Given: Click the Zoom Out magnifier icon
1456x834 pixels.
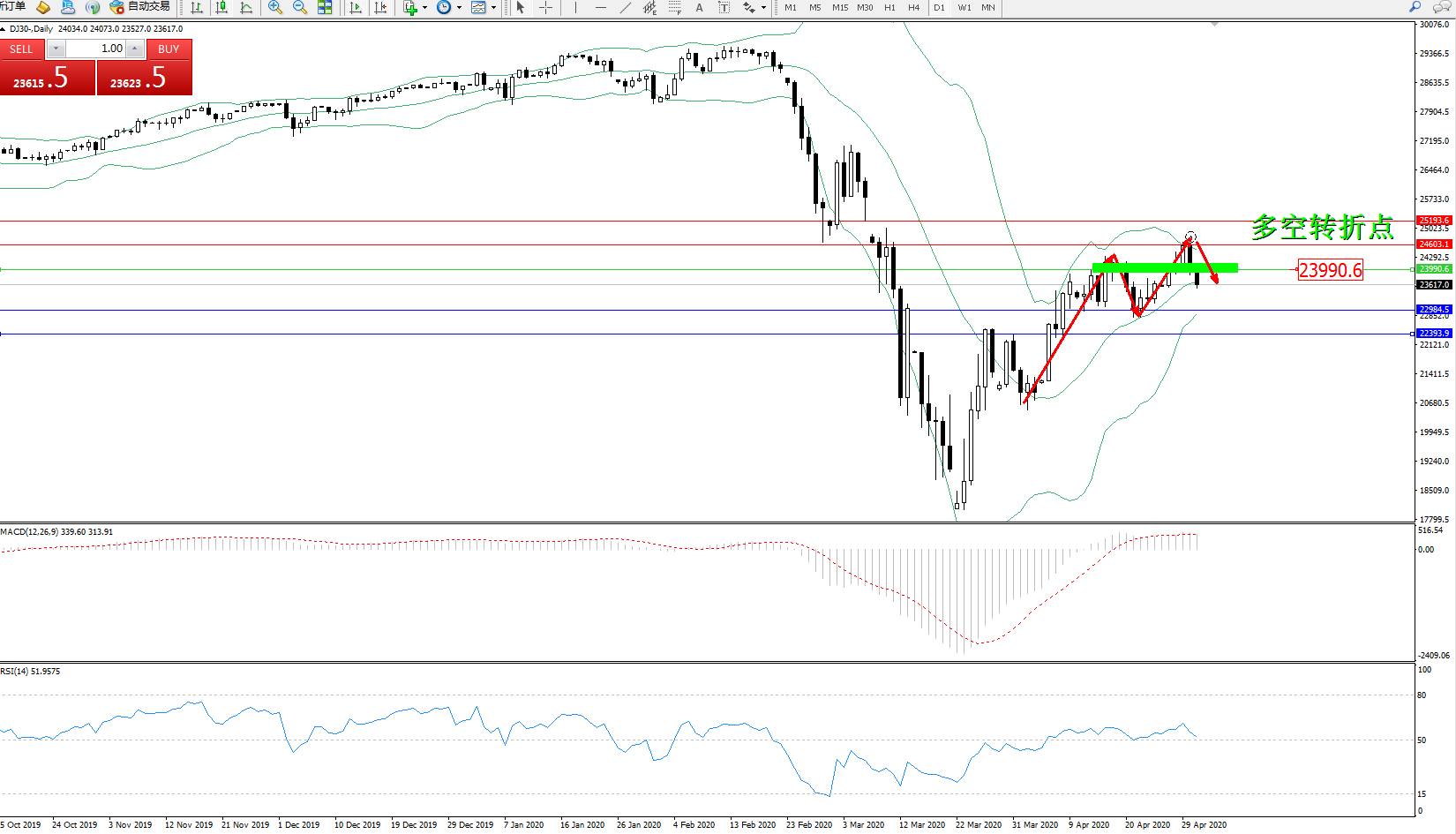Looking at the screenshot, I should [x=300, y=8].
